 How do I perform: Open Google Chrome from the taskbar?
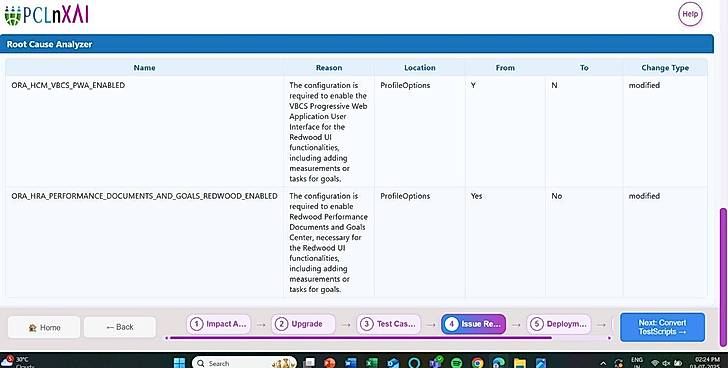[x=477, y=362]
